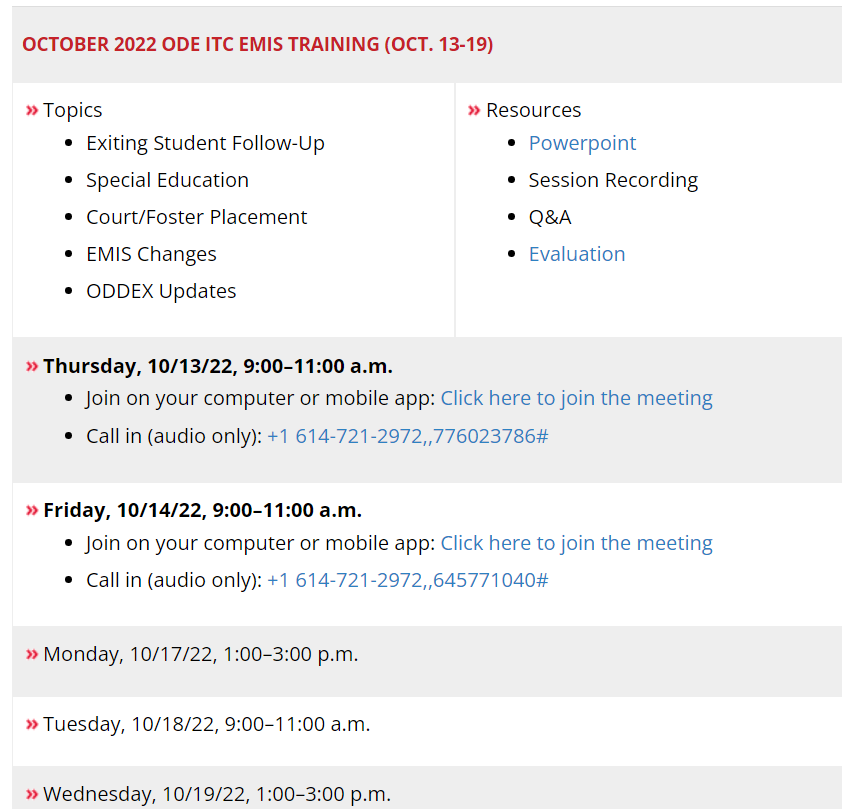The image size is (842, 809).
Task: Click the October 2022 ODE ITC EMIS Training heading
Action: [x=257, y=44]
